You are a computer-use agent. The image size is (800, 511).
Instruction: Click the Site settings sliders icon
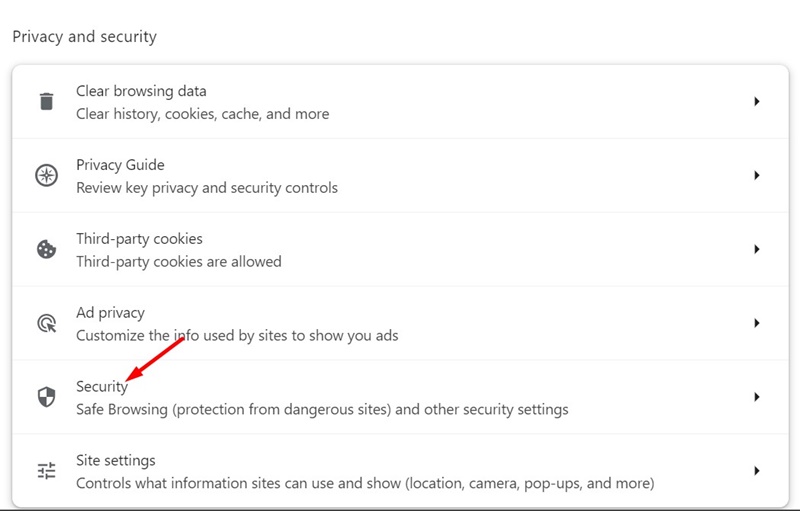click(46, 471)
